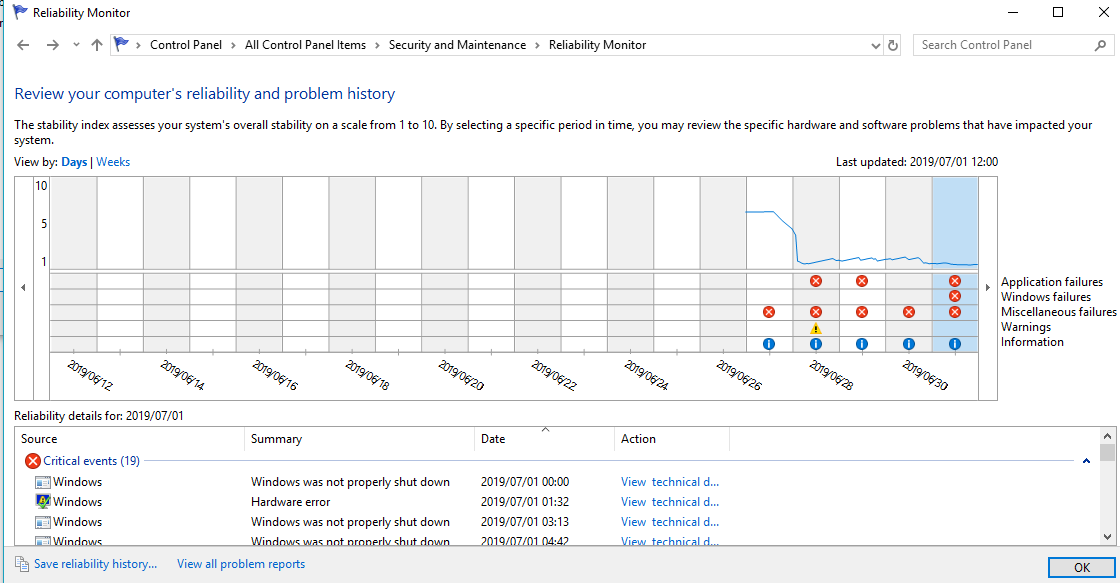The height and width of the screenshot is (583, 1120).
Task: Sort by the Action column header
Action: [x=672, y=439]
